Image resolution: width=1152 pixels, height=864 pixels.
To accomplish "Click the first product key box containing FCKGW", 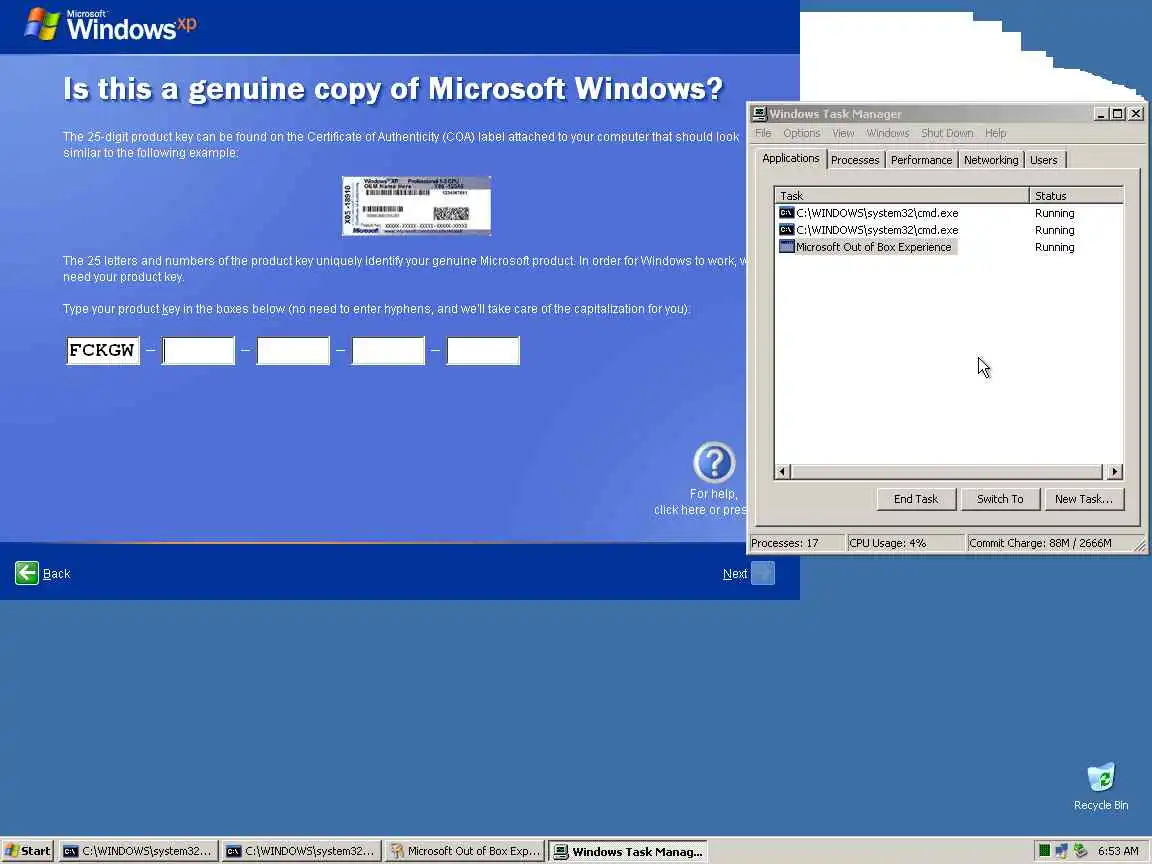I will (x=103, y=350).
